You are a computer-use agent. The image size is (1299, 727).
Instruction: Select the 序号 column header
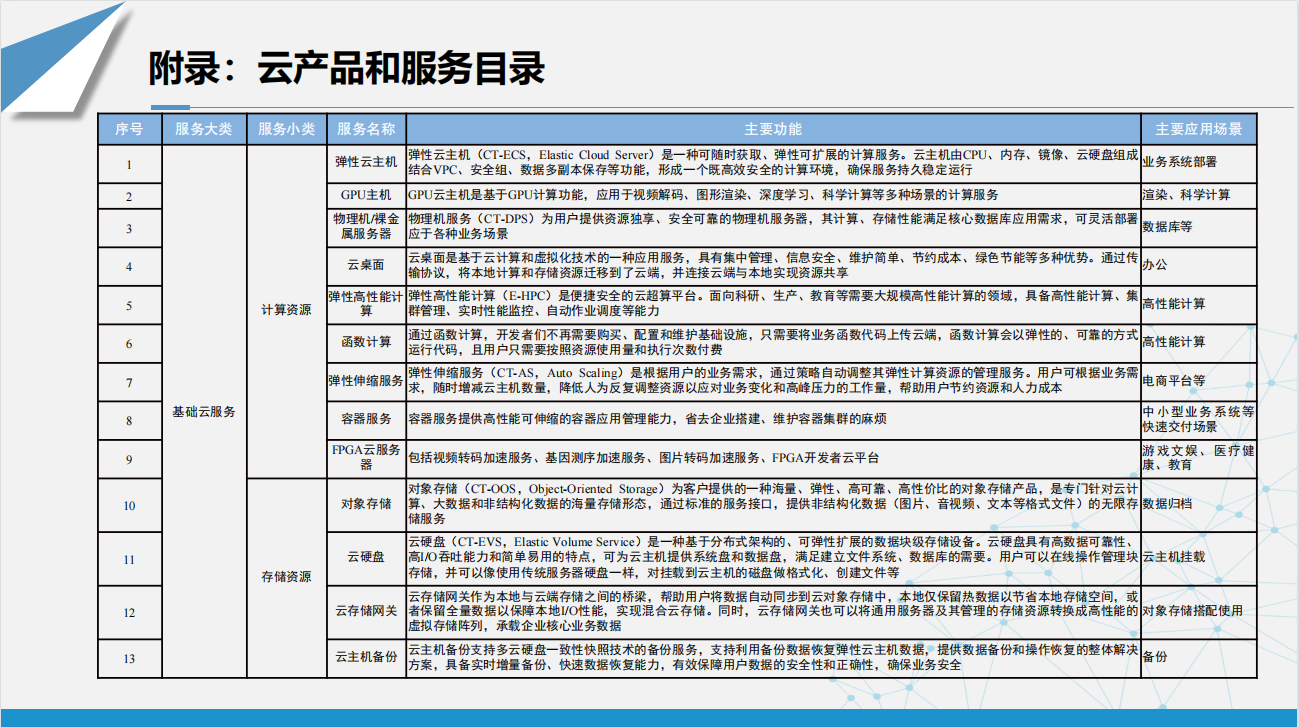(x=129, y=129)
